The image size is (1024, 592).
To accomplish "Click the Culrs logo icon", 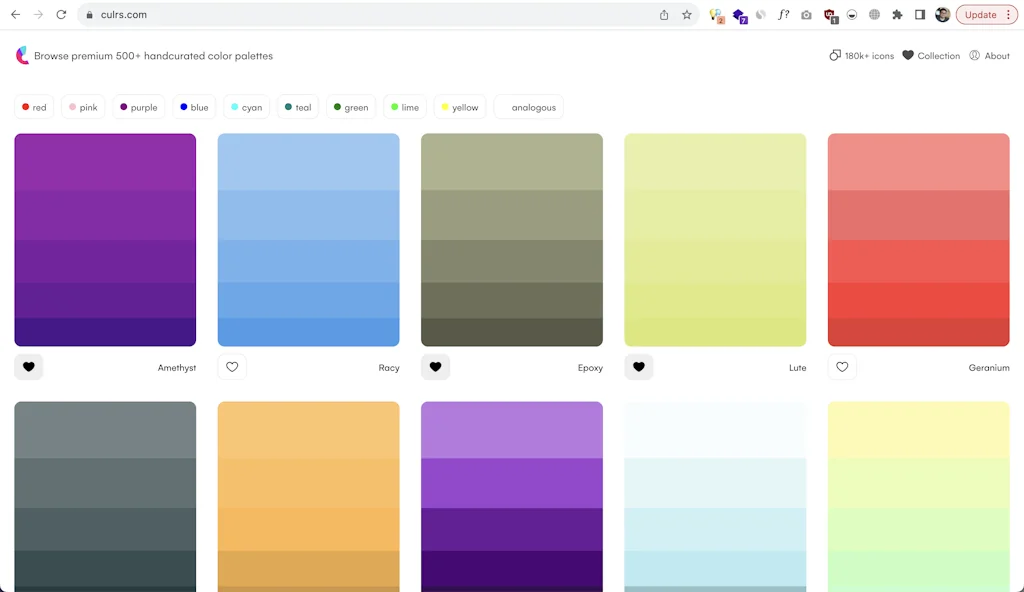I will point(22,56).
